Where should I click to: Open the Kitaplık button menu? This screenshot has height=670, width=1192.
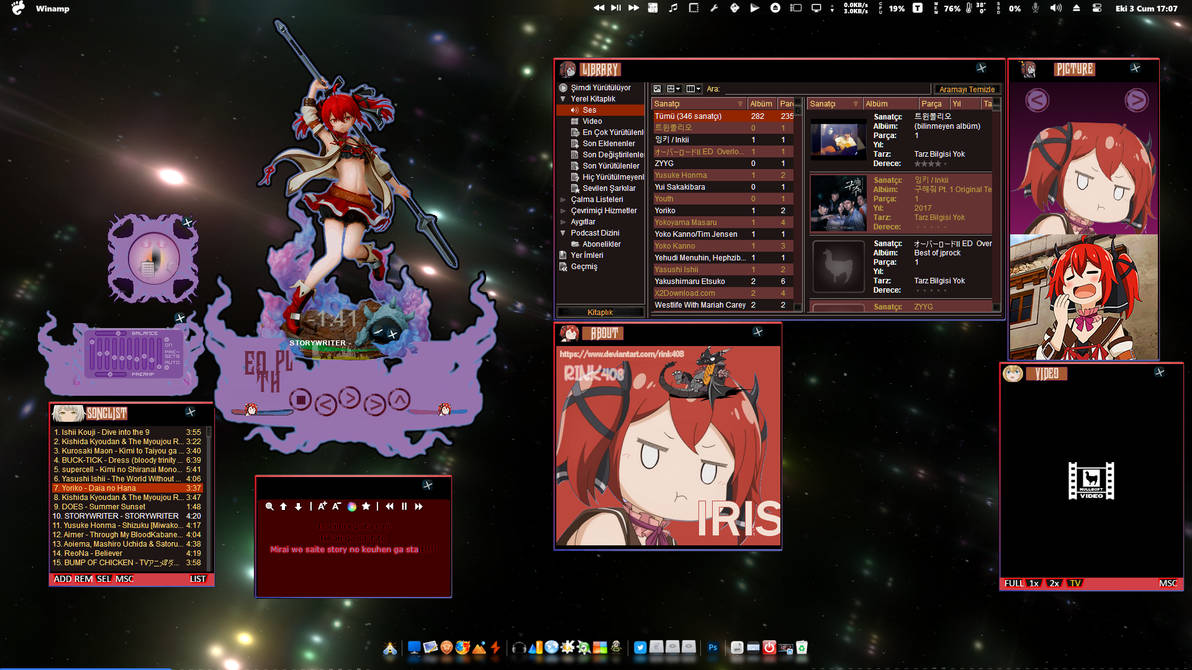tap(600, 312)
